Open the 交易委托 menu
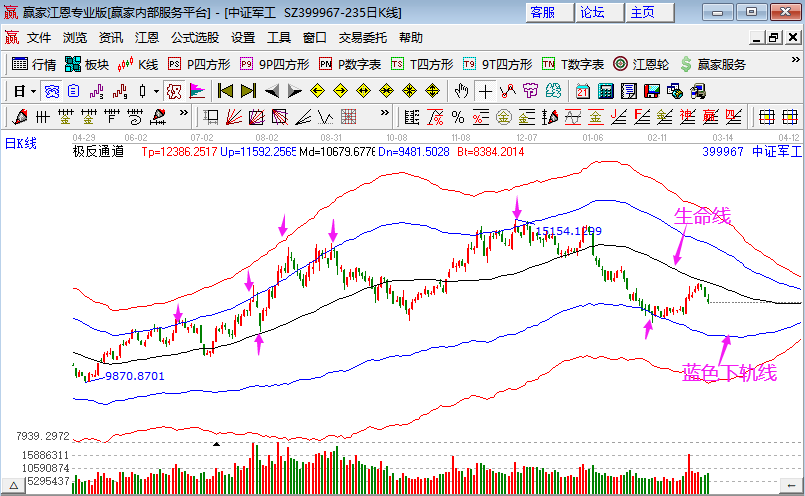The height and width of the screenshot is (496, 805). (x=362, y=37)
